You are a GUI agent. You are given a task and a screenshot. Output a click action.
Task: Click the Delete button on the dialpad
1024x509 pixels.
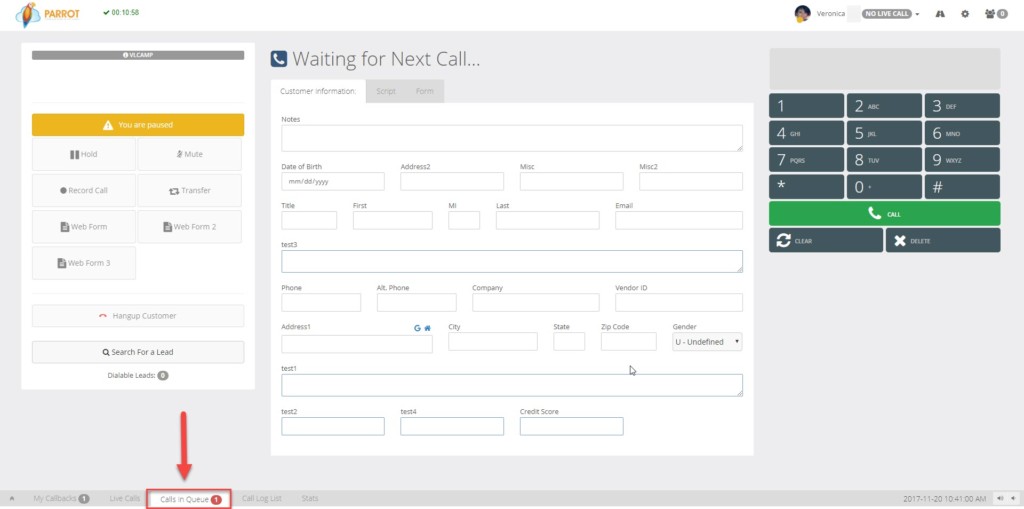[942, 240]
